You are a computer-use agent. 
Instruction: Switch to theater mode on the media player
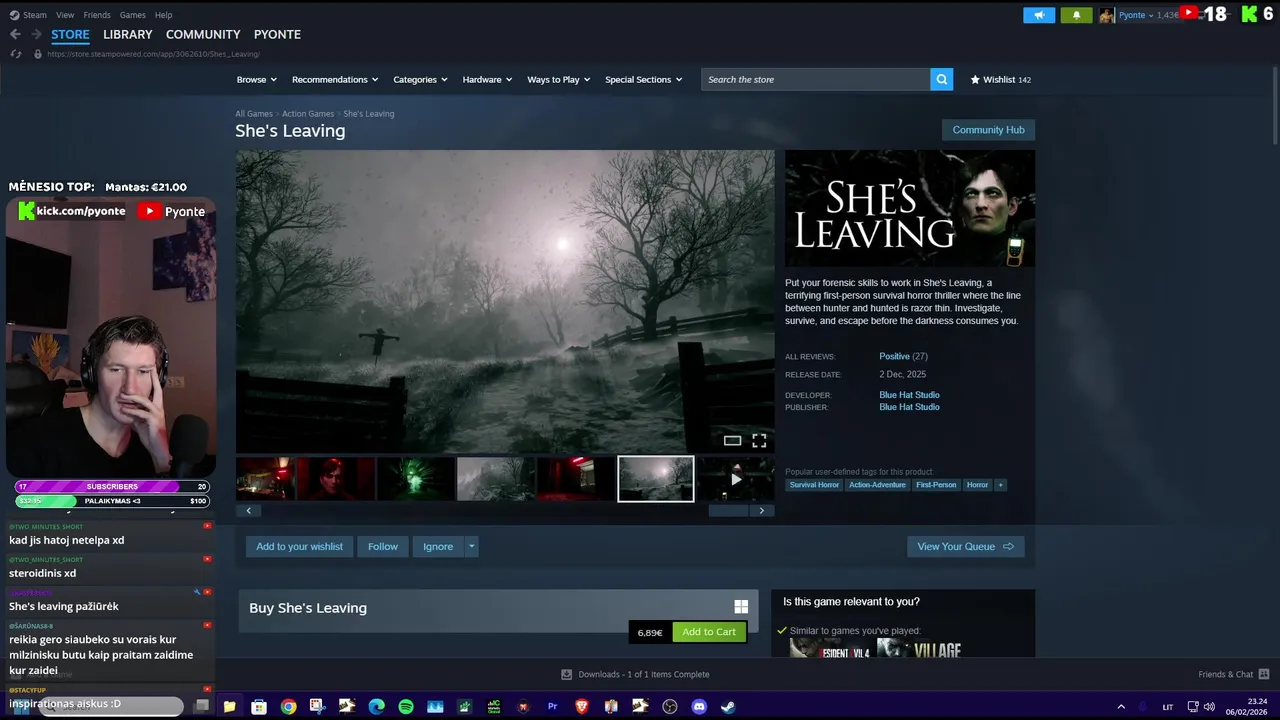tap(732, 441)
